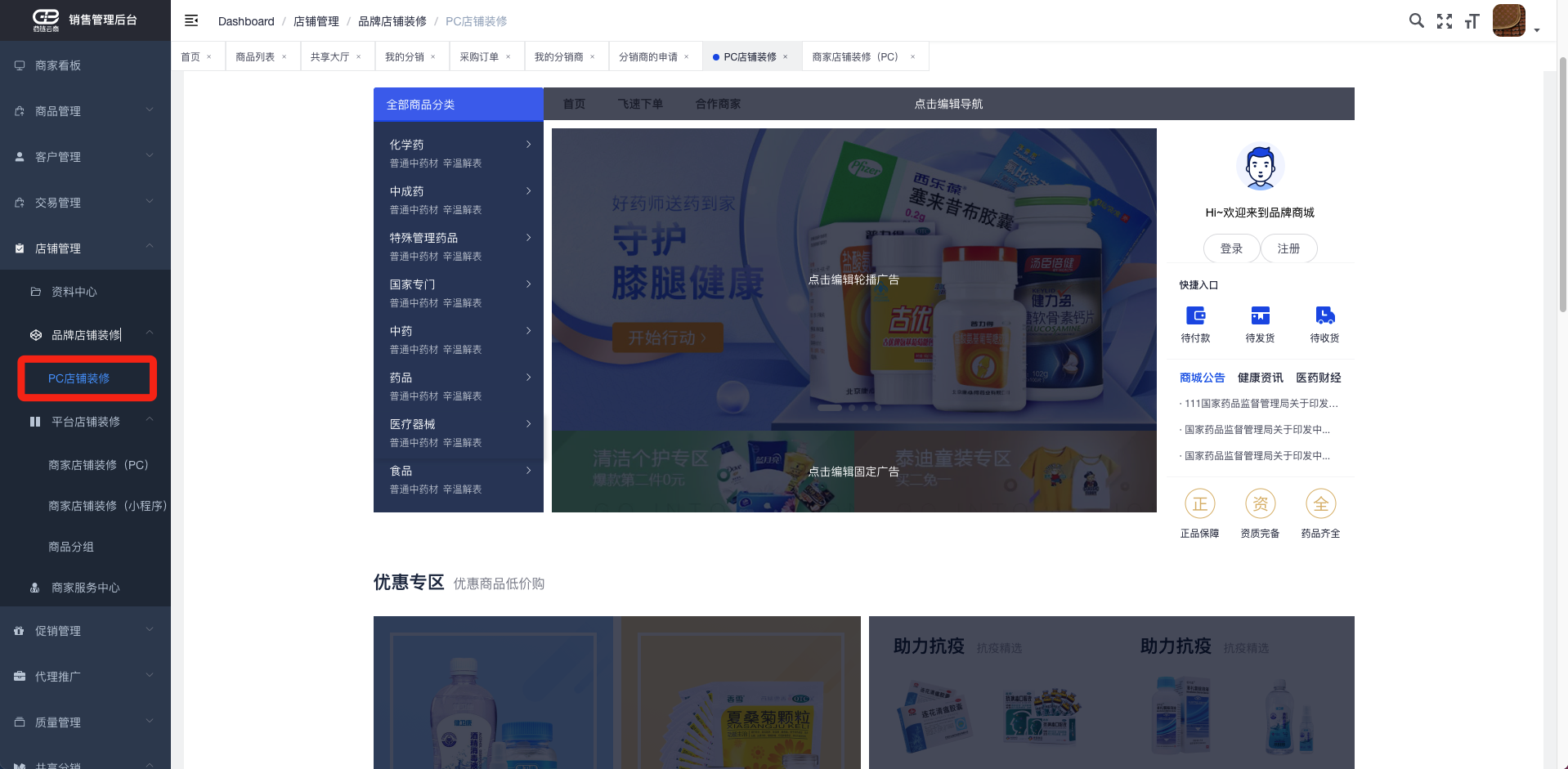Expand the 化学药 category arrow
Screen dimensions: 1568x769
529,145
